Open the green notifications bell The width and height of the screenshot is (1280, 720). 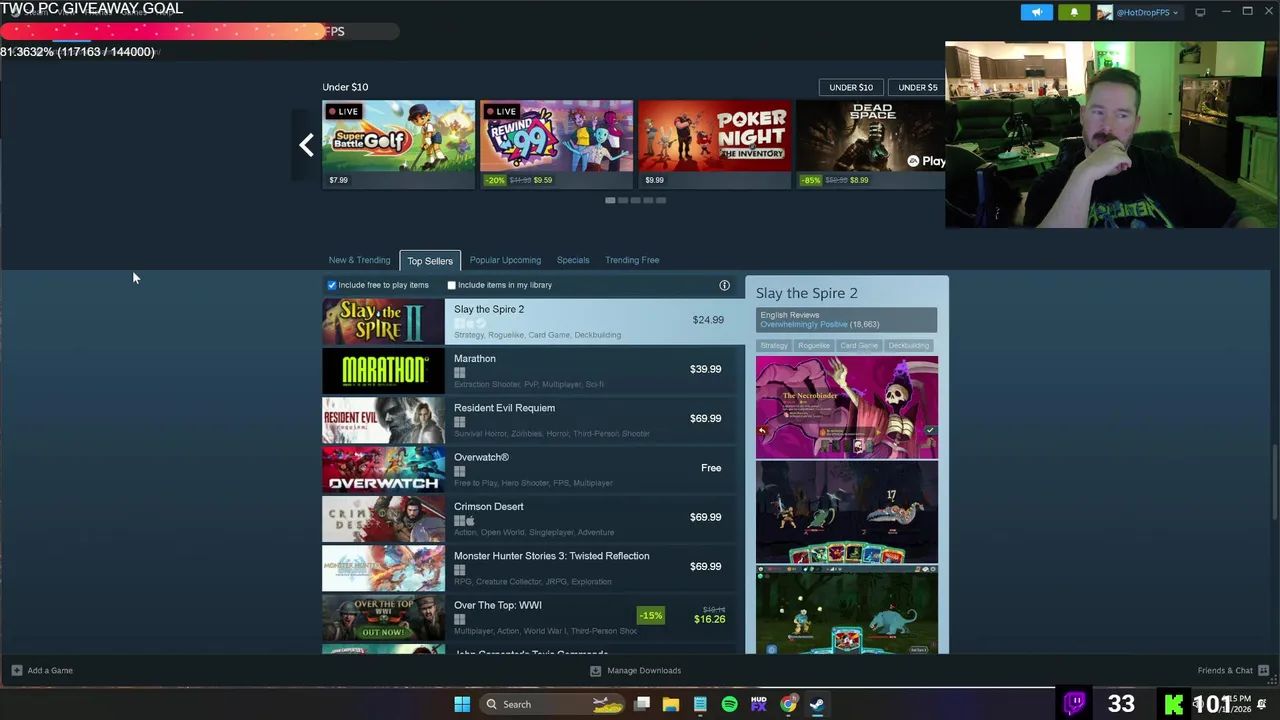[1074, 12]
